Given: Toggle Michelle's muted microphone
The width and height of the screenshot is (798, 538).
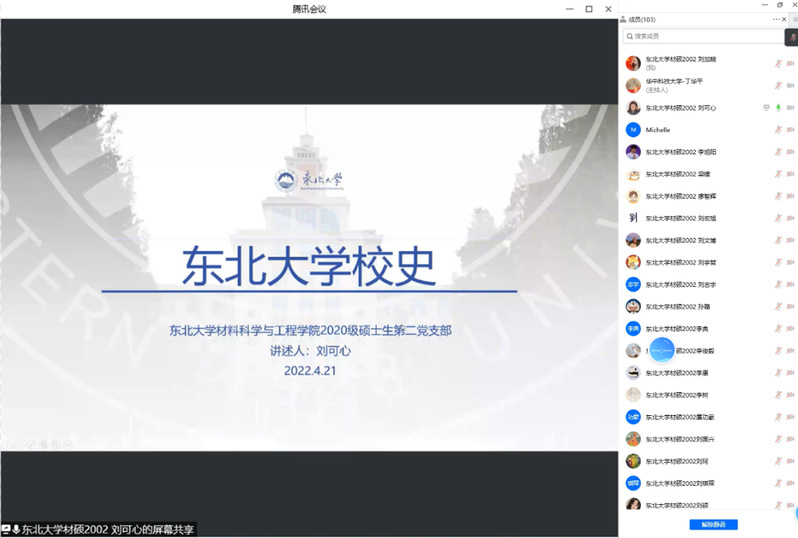Looking at the screenshot, I should pyautogui.click(x=777, y=130).
